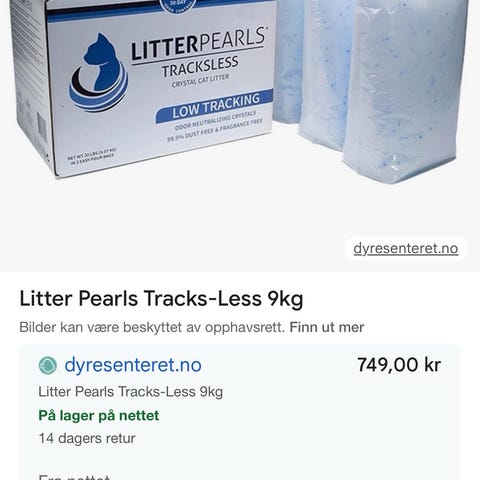
Task: Open dyresenteret.no store link in offer card
Action: click(133, 365)
